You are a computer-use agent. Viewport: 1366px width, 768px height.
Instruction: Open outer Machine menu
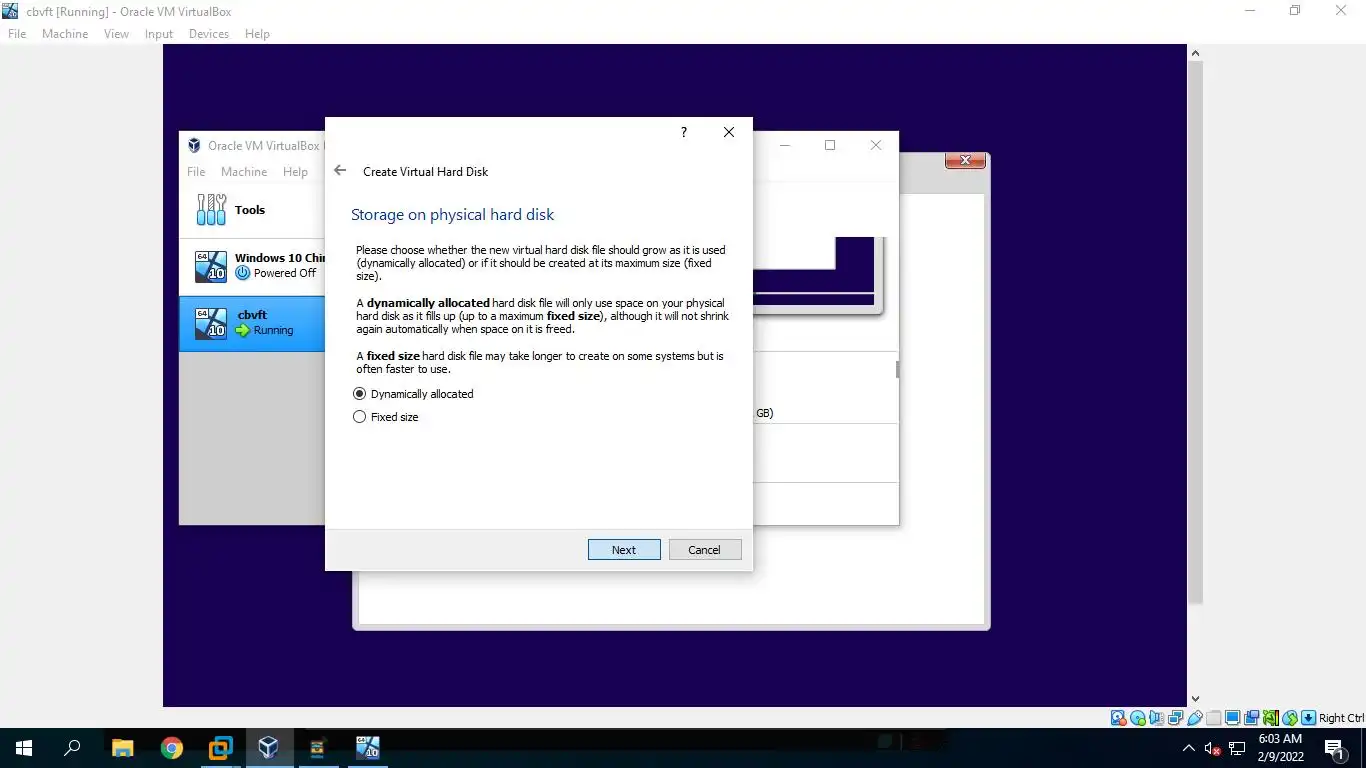tap(65, 34)
